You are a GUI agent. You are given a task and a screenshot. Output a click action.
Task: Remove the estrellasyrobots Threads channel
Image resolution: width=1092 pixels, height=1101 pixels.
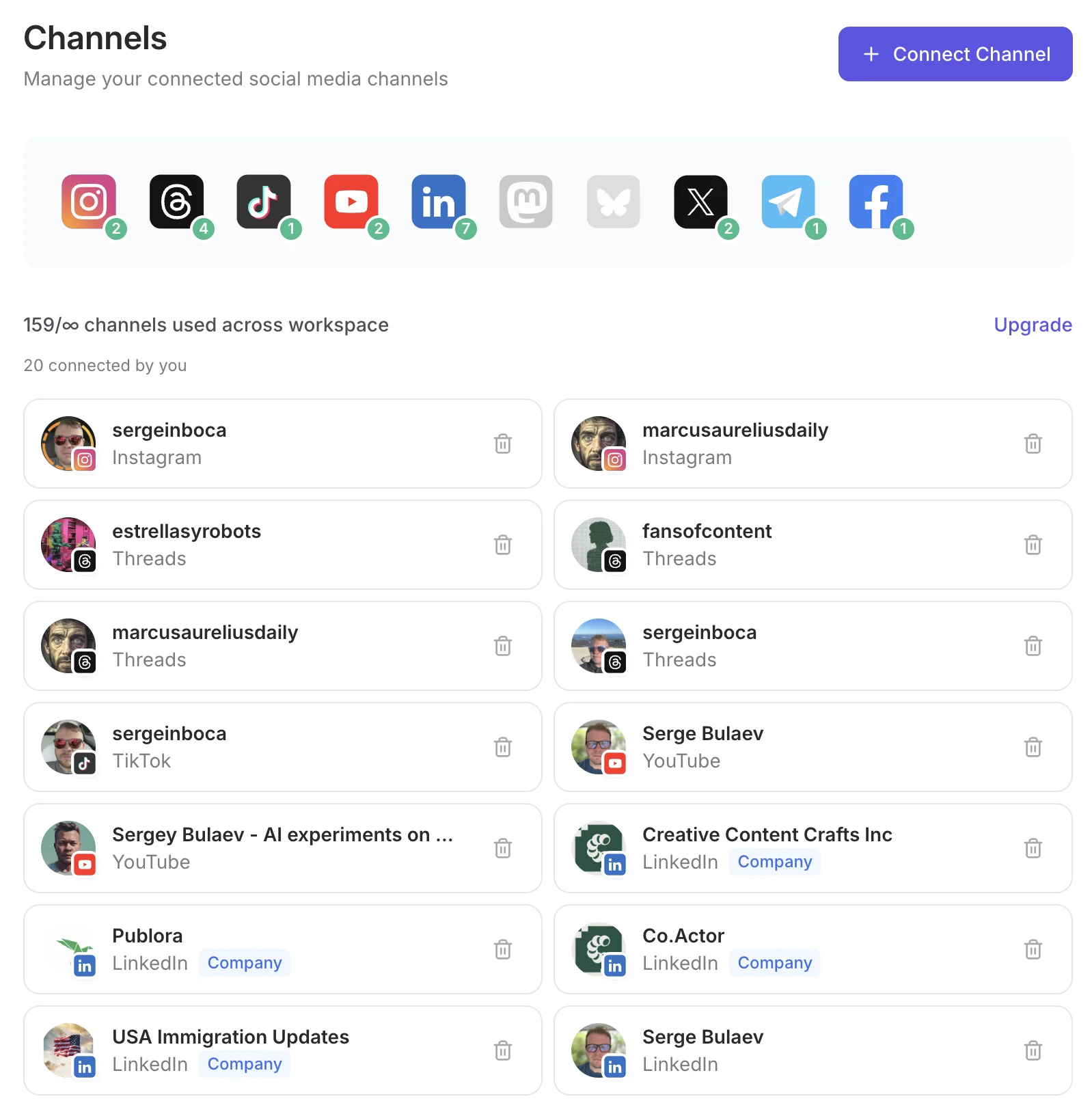503,545
